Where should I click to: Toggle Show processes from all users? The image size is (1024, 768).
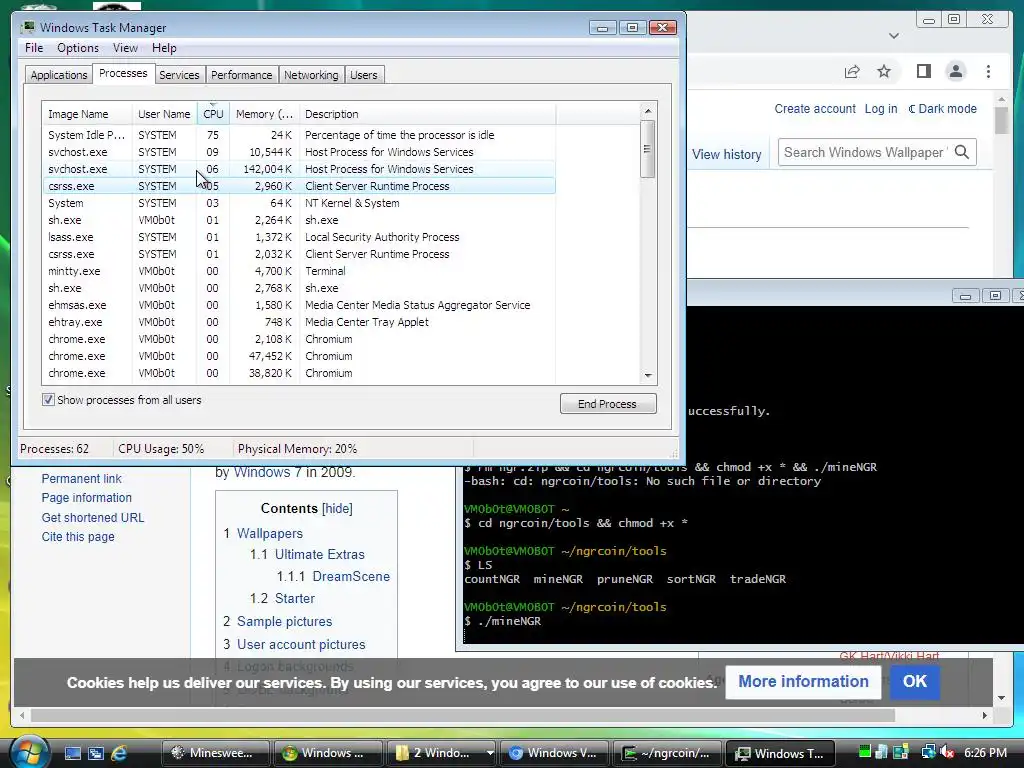(48, 400)
